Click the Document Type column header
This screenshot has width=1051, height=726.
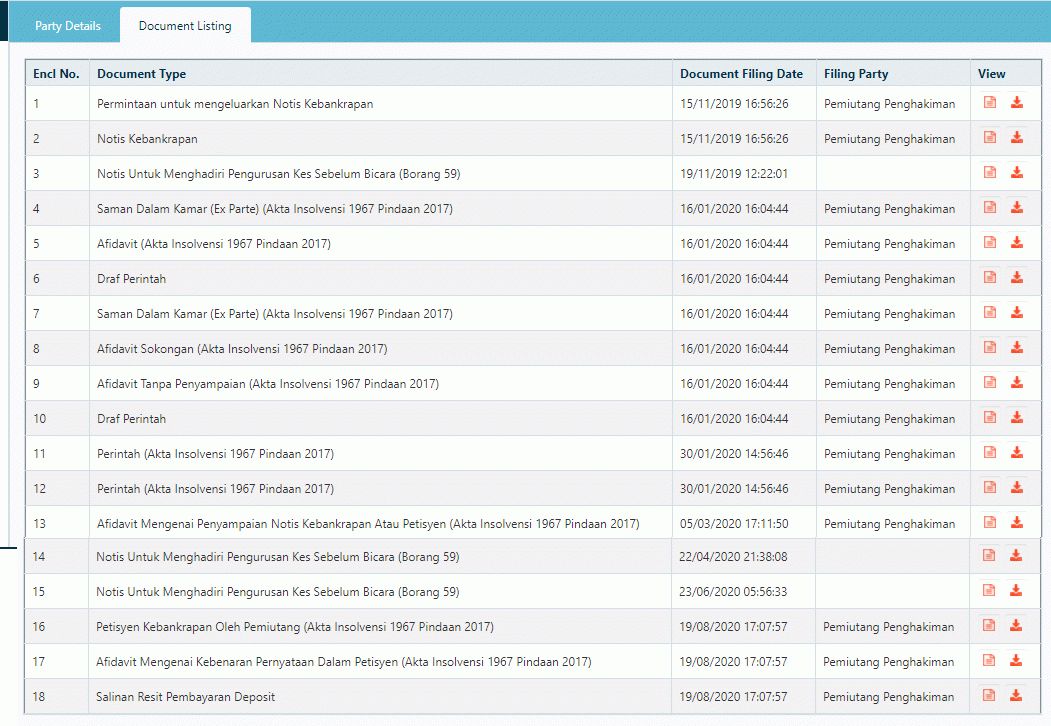point(141,74)
